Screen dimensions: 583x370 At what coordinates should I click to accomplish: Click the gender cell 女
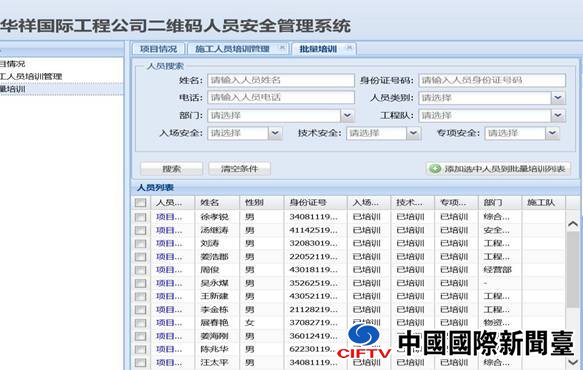[249, 323]
